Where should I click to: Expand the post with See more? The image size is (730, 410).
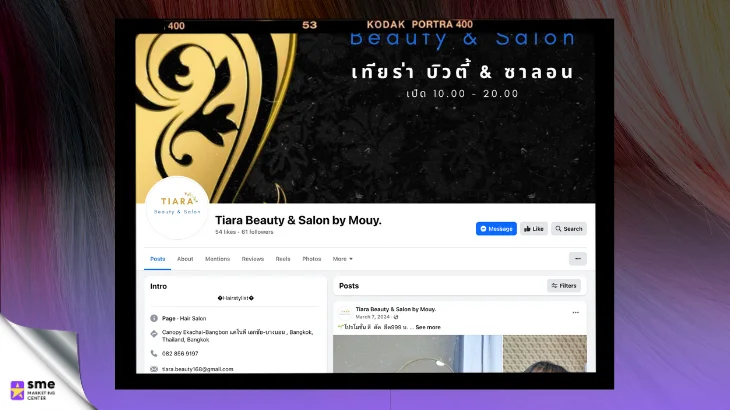point(428,327)
